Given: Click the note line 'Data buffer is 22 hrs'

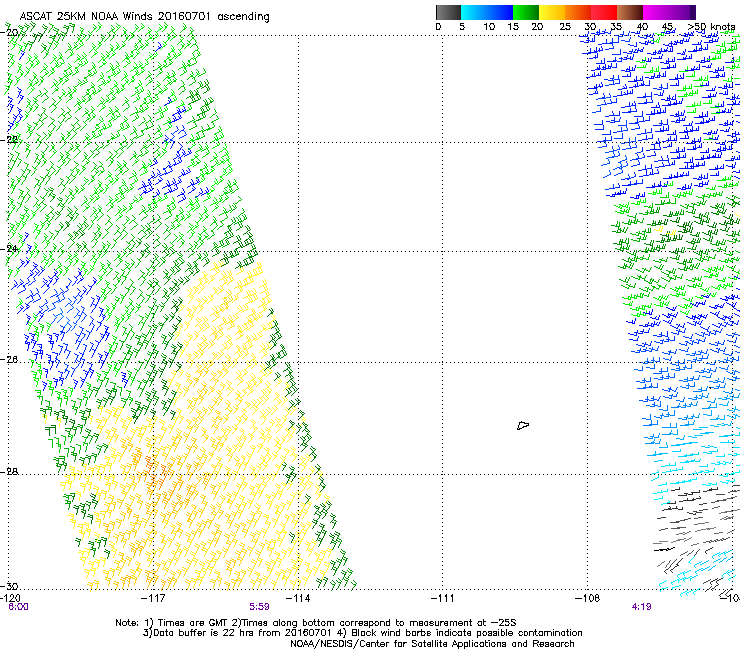Looking at the screenshot, I should [362, 633].
